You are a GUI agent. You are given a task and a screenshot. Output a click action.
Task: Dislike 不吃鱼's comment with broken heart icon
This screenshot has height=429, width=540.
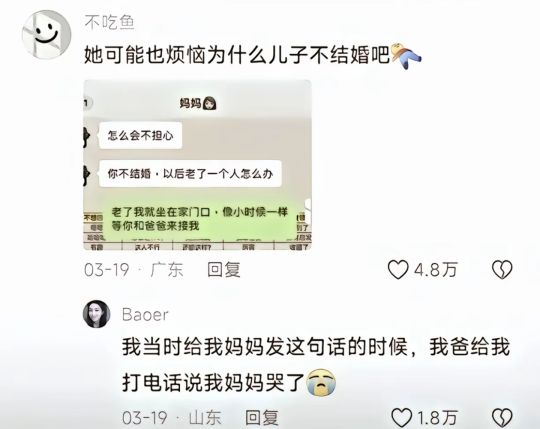point(502,269)
